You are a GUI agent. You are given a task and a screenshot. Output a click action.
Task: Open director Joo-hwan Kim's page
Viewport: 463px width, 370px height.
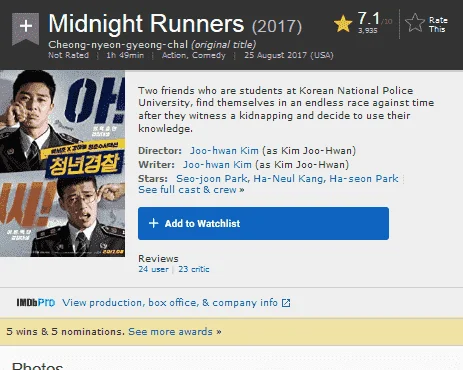coord(224,151)
